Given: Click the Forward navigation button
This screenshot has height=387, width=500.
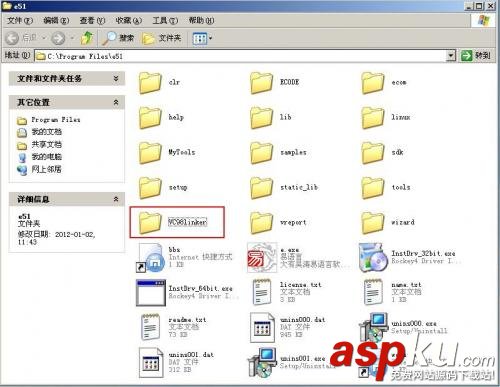Looking at the screenshot, I should (58, 38).
